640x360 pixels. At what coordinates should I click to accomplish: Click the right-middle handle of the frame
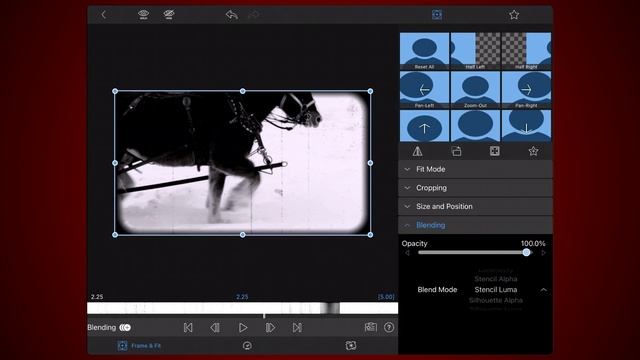coord(370,163)
